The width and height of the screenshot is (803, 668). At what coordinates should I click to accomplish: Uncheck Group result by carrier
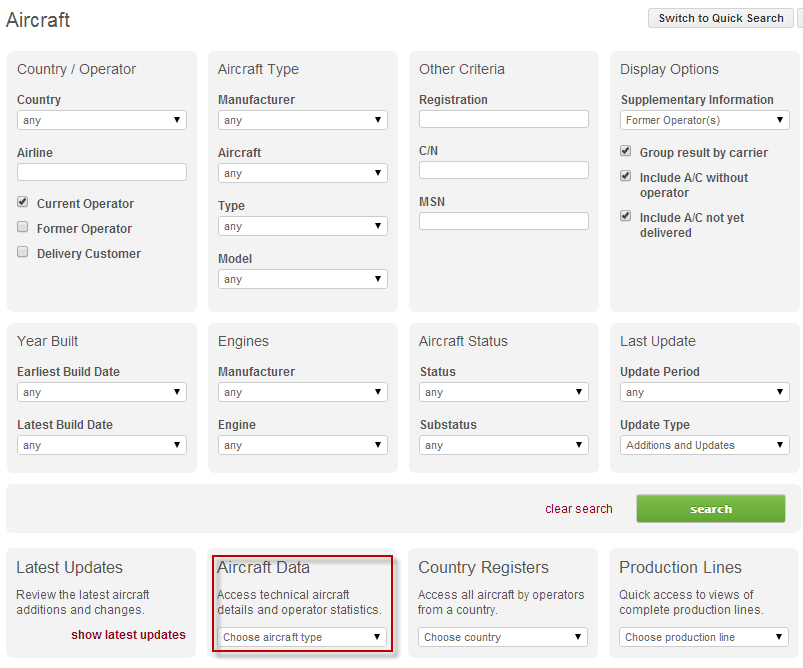coord(626,152)
